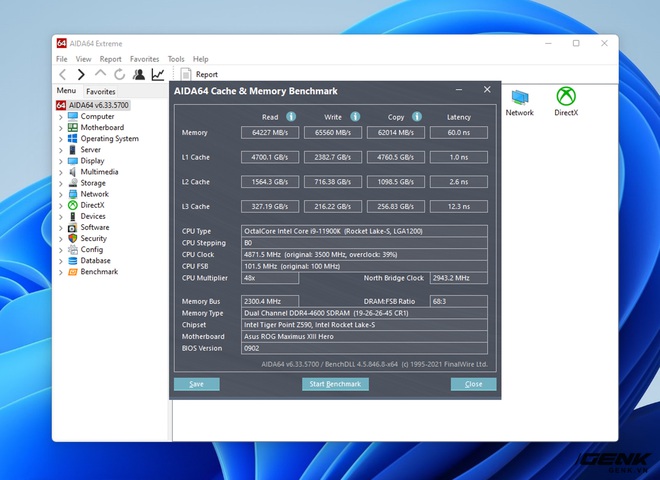This screenshot has width=660, height=480.
Task: Expand the Devices tree node
Action: 61,217
